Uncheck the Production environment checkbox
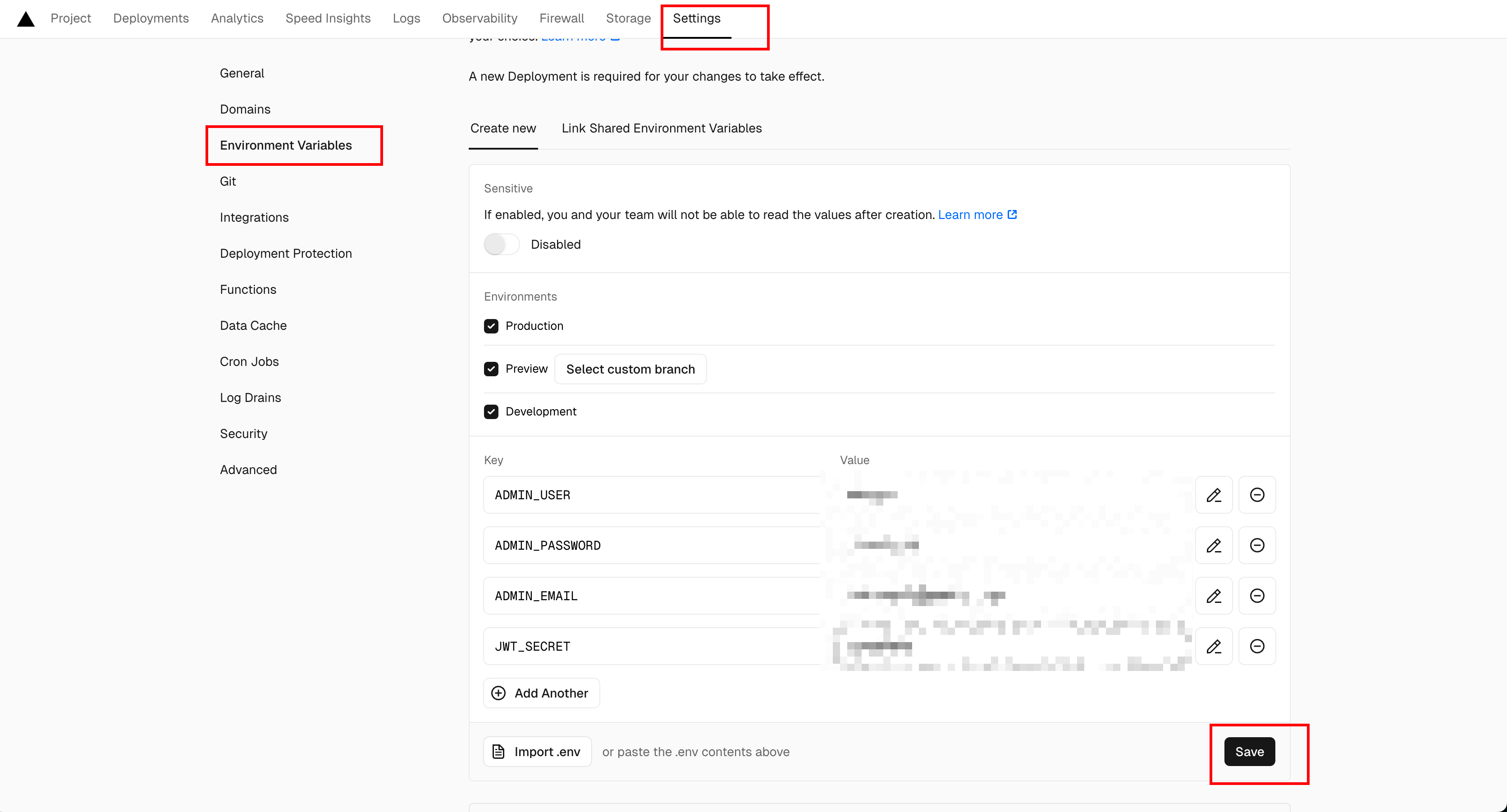This screenshot has height=812, width=1507. click(491, 326)
